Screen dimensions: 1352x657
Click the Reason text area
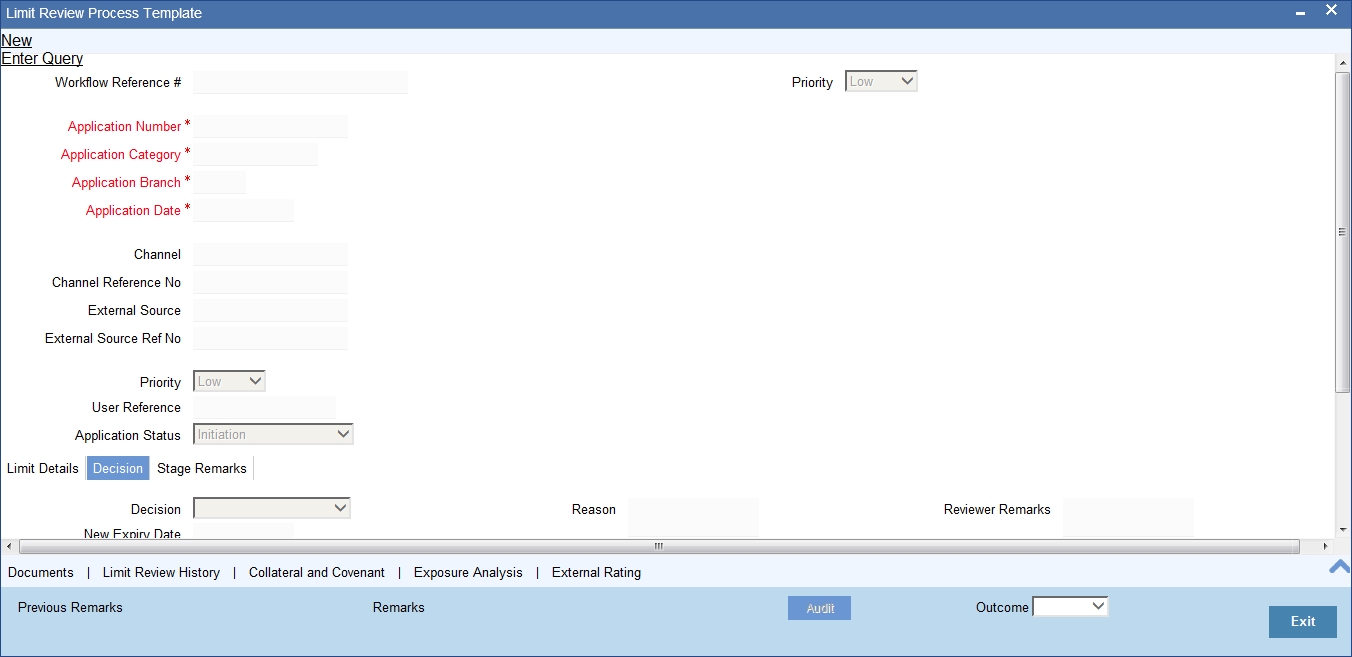(693, 517)
